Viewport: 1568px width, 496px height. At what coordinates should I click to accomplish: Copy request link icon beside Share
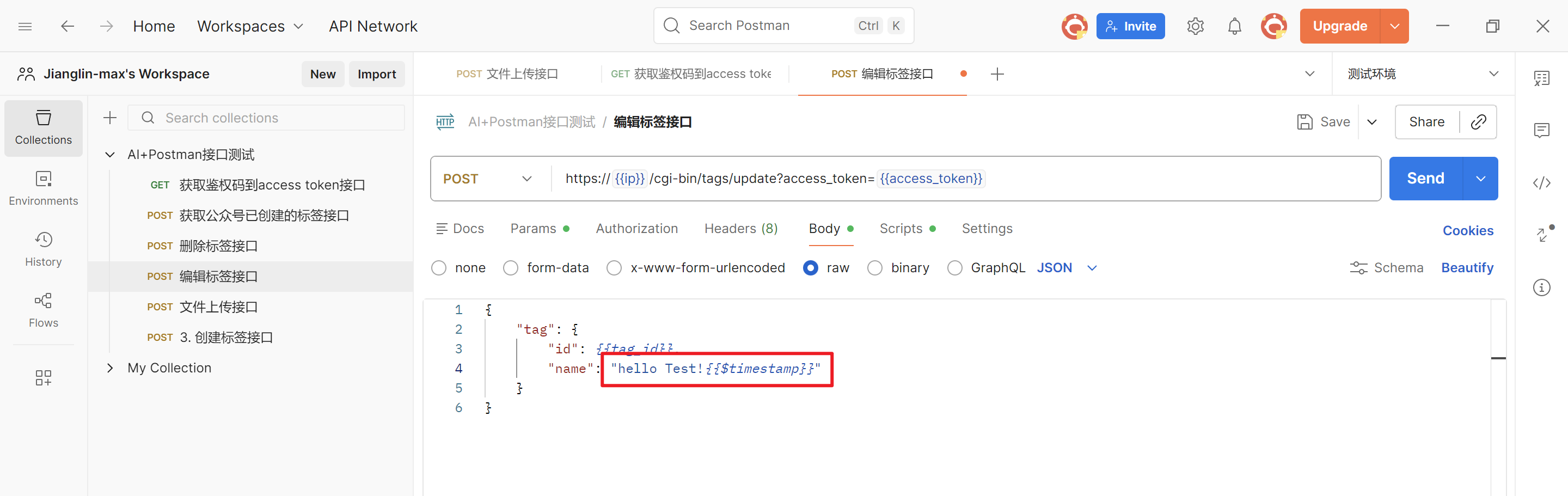[x=1478, y=122]
